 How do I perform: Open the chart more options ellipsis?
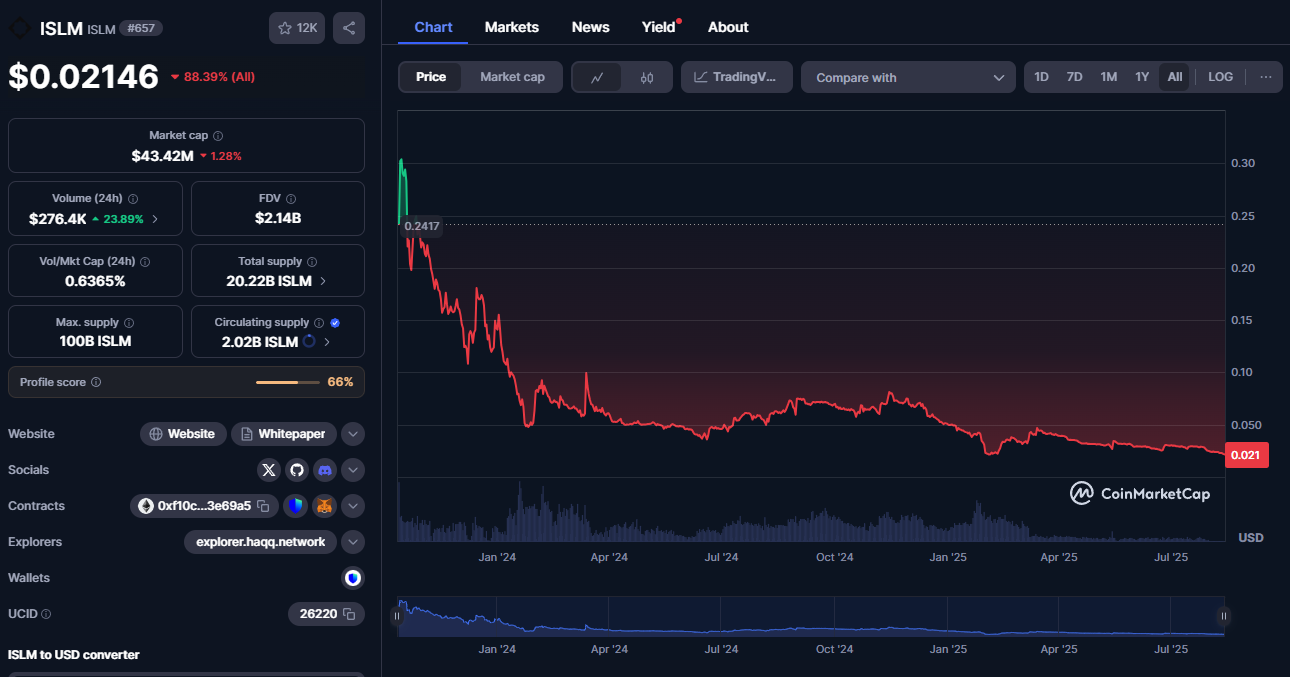[1266, 77]
